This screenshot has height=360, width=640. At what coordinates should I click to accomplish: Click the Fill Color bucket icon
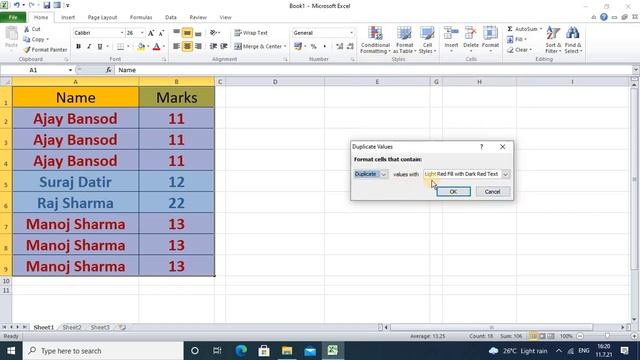point(141,47)
